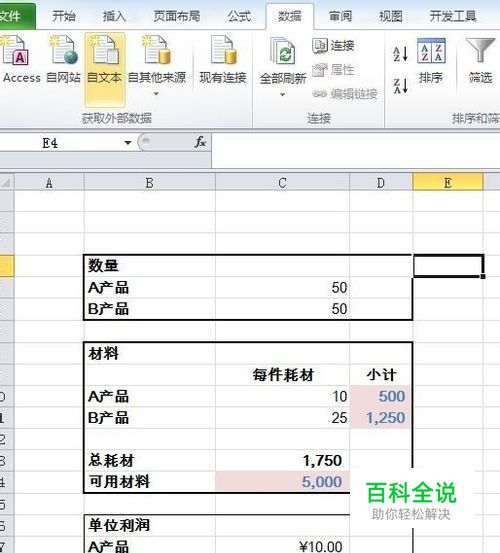Image resolution: width=500 pixels, height=553 pixels.
Task: Click the Properties (属性) button
Action: tap(333, 69)
